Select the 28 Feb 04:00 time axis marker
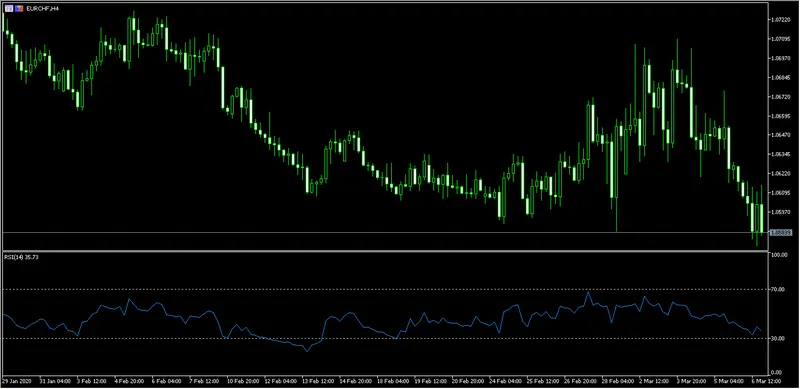This screenshot has height=389, width=800. pyautogui.click(x=617, y=381)
